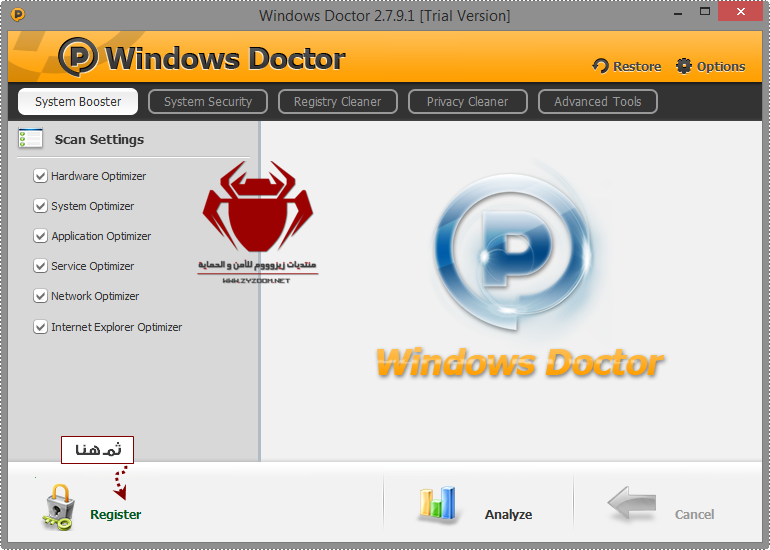Close the Windows Doctor window
This screenshot has width=770, height=550.
coord(741,11)
